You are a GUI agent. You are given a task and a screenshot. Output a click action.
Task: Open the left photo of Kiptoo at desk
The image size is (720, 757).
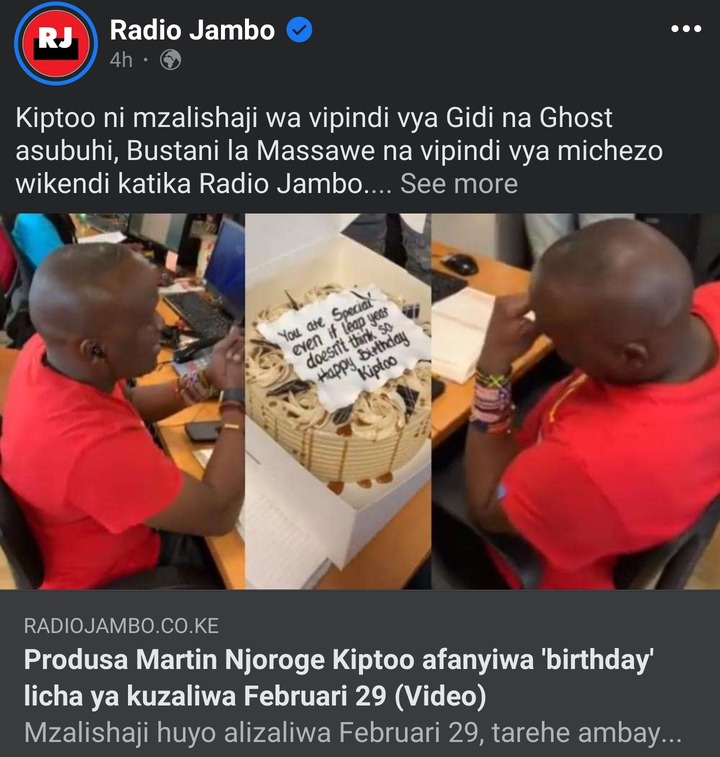click(x=122, y=401)
